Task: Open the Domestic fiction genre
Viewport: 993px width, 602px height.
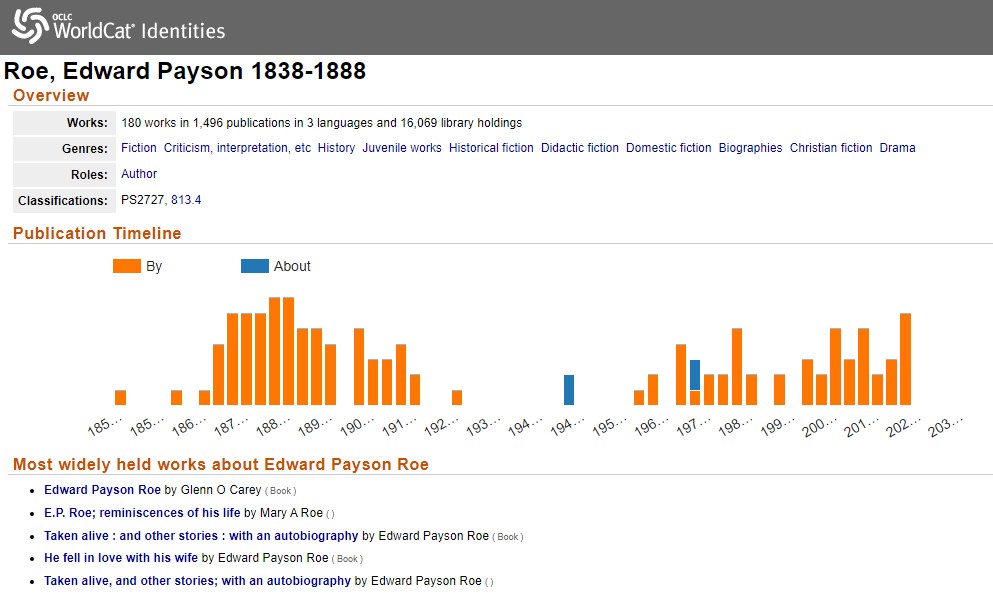Action: tap(668, 148)
